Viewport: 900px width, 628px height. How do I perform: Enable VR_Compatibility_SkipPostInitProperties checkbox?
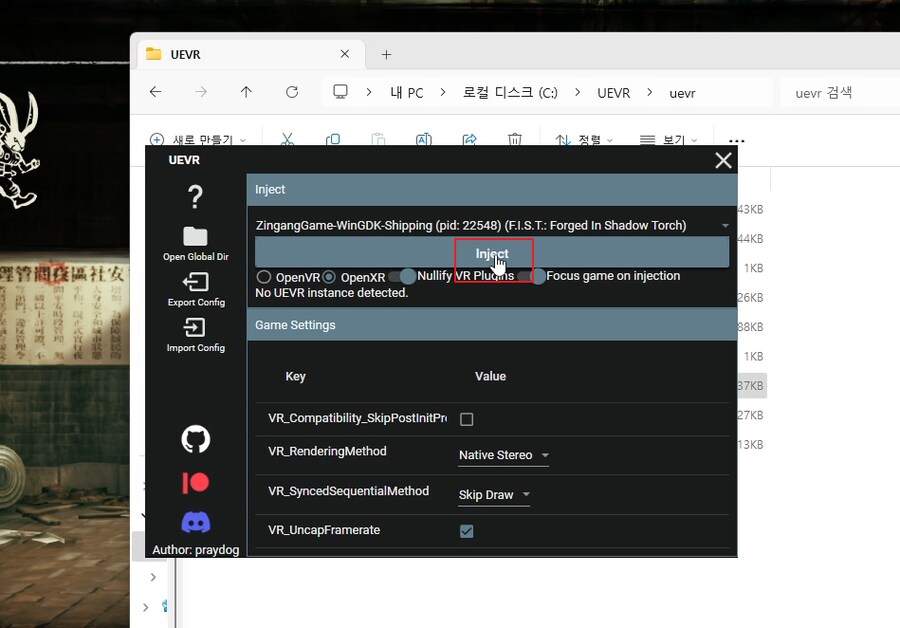pos(466,419)
